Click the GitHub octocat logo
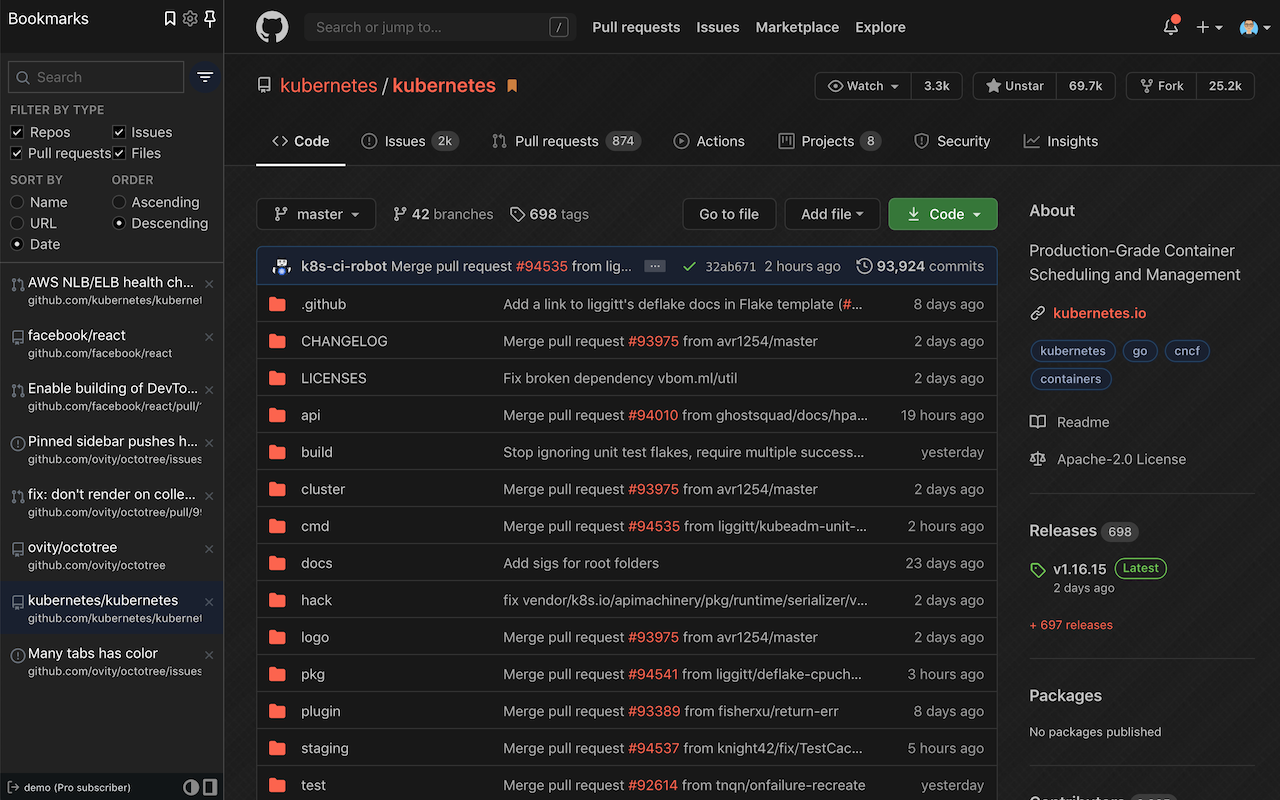The height and width of the screenshot is (800, 1280). click(x=271, y=26)
